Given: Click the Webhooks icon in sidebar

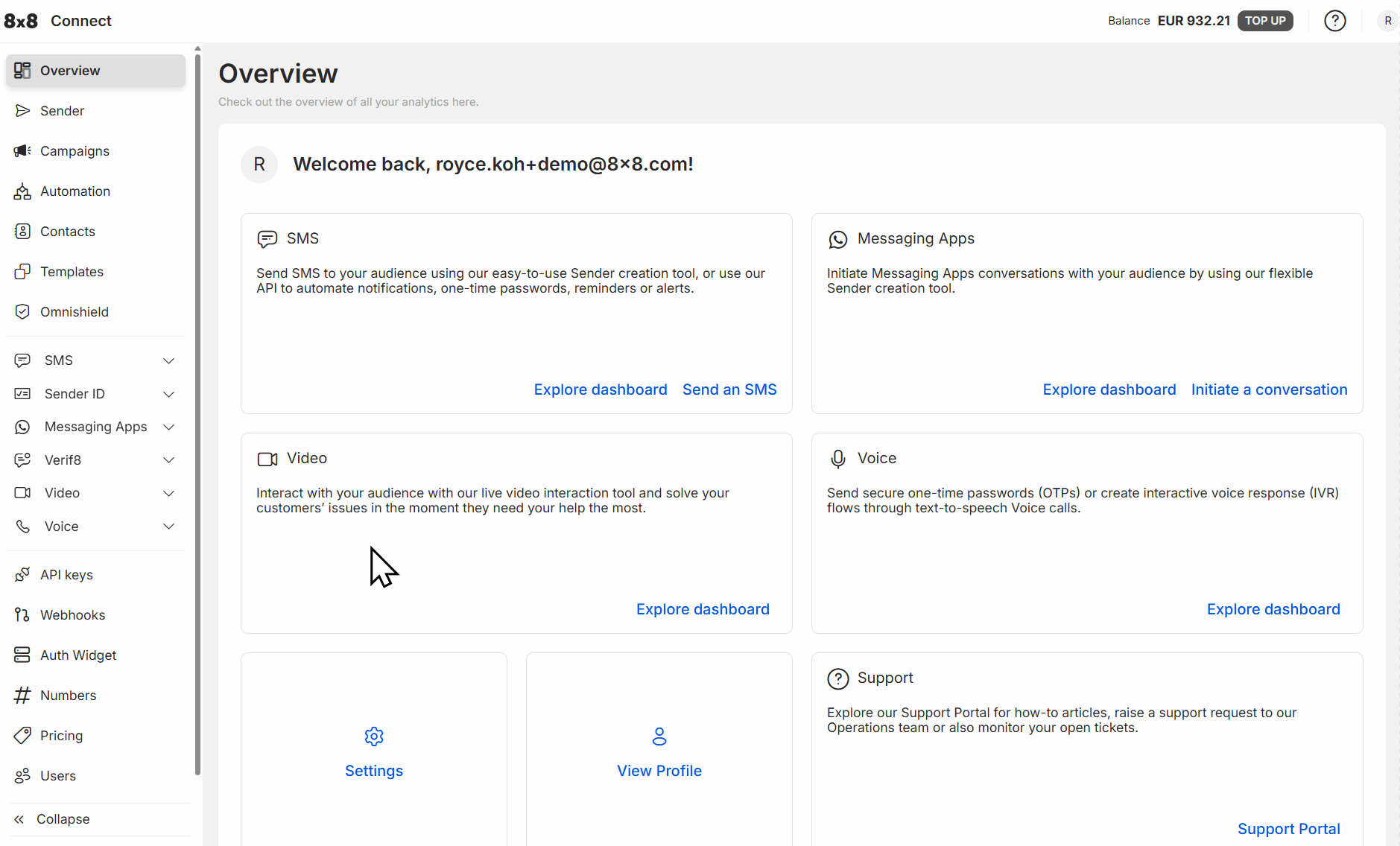Looking at the screenshot, I should (x=22, y=615).
